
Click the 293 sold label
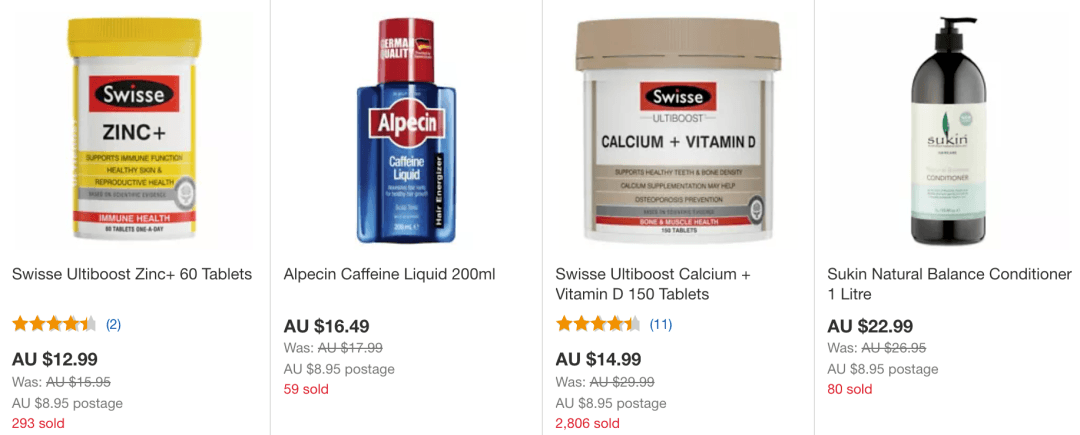click(38, 423)
